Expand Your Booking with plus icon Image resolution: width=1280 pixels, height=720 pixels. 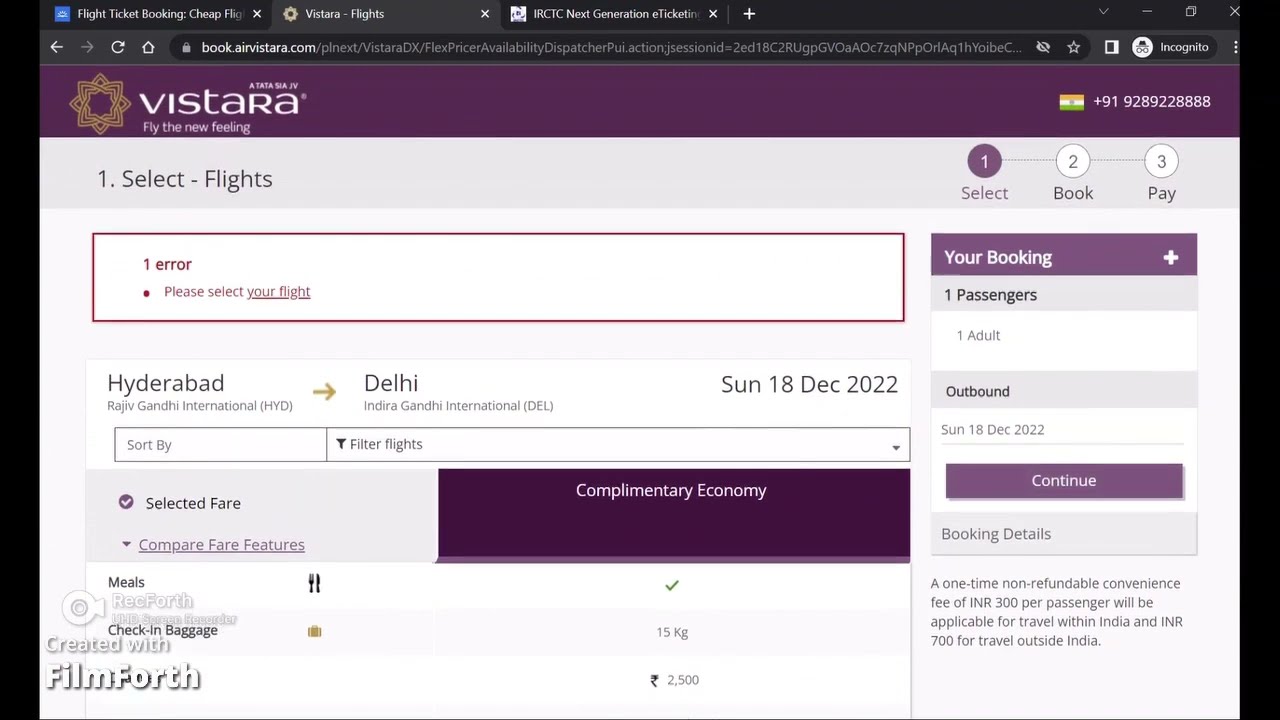pyautogui.click(x=1171, y=258)
